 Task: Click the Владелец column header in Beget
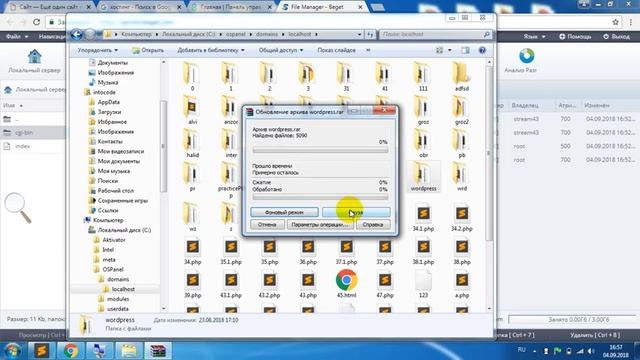[525, 105]
